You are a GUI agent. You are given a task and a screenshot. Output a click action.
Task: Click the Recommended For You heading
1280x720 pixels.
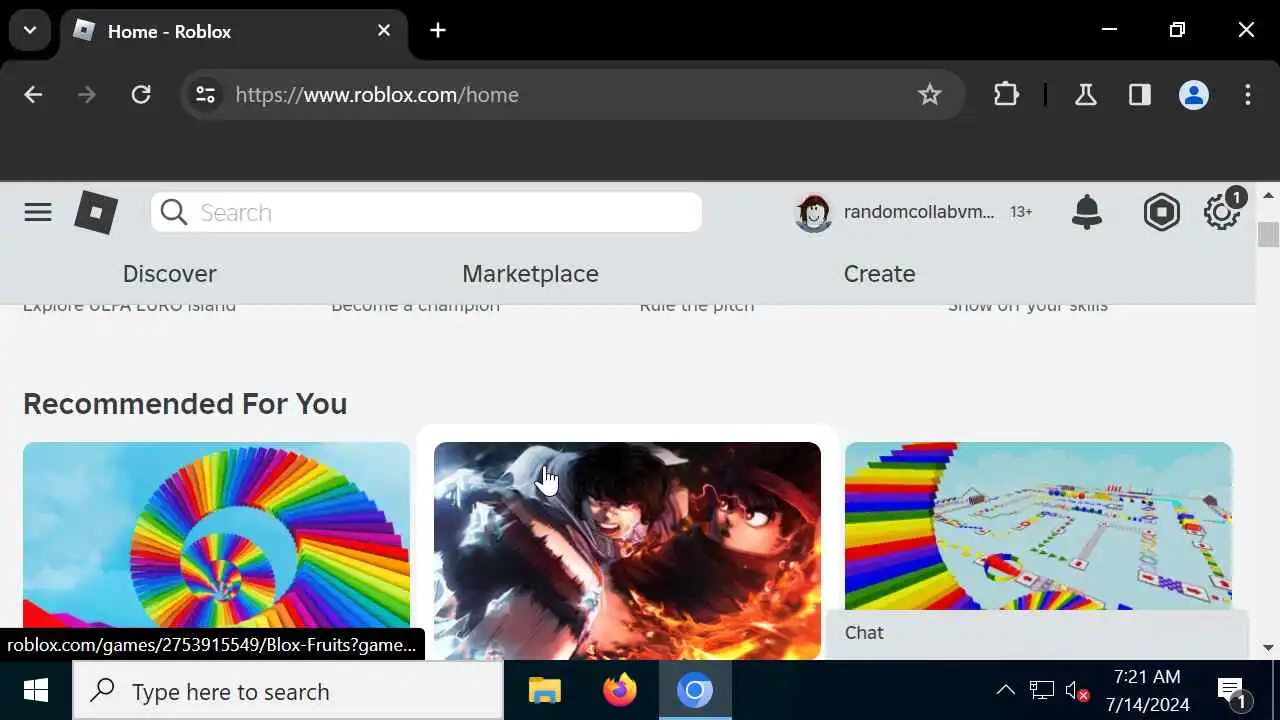tap(185, 404)
